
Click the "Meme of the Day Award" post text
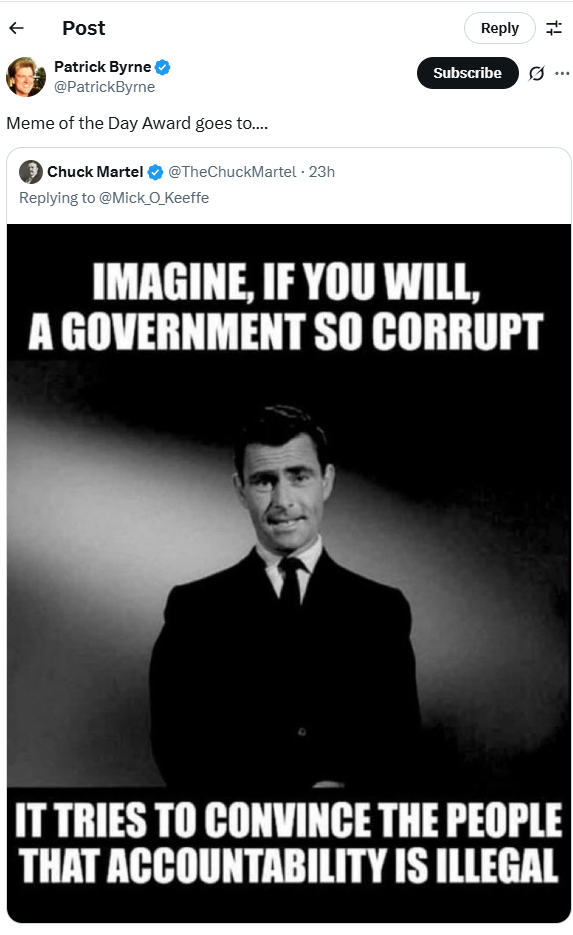coord(137,123)
